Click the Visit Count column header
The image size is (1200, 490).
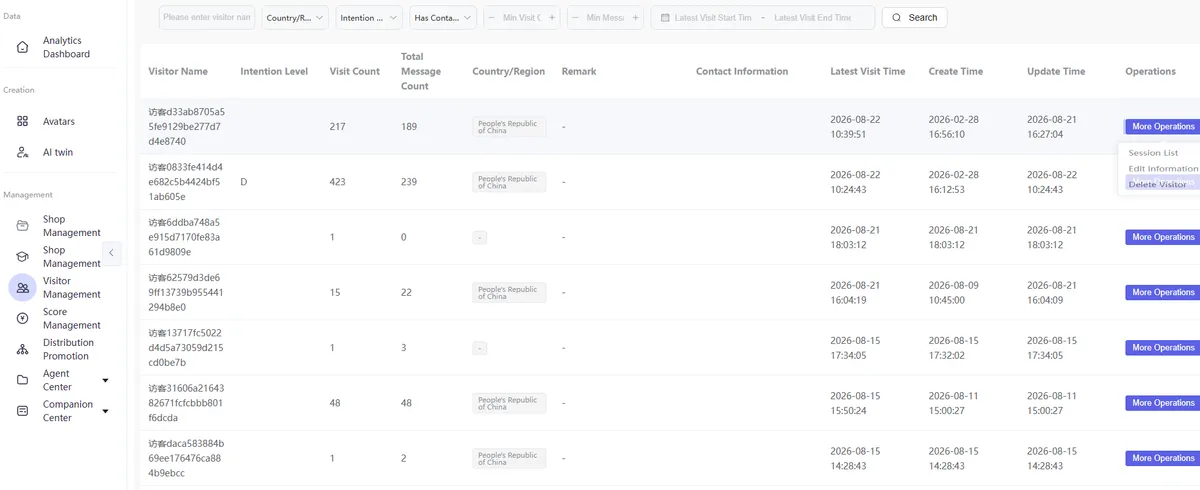[x=355, y=72]
